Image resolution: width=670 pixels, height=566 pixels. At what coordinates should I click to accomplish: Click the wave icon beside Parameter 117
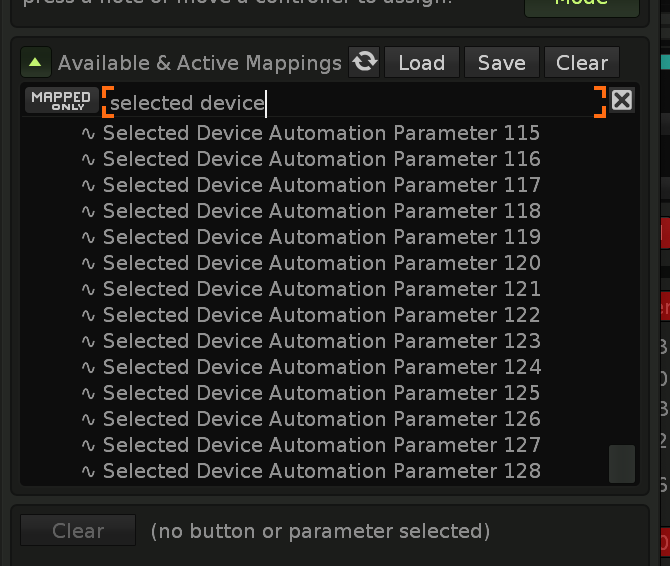pyautogui.click(x=89, y=186)
